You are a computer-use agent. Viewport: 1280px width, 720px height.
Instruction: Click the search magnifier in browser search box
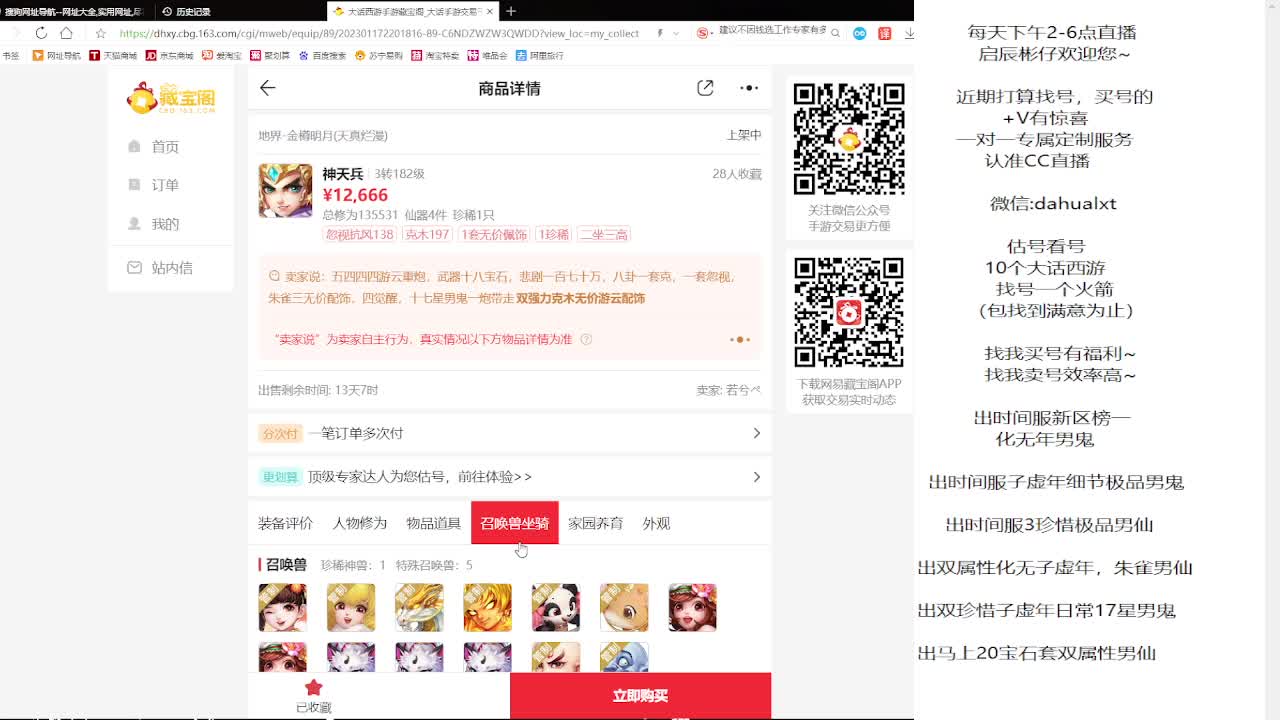(x=836, y=33)
